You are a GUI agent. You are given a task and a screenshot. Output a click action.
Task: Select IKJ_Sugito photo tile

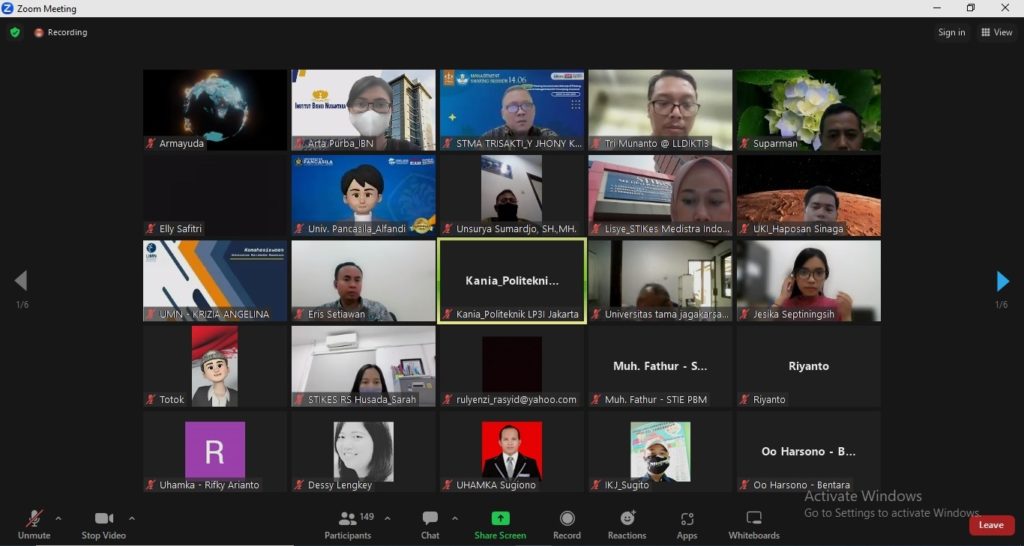[660, 452]
